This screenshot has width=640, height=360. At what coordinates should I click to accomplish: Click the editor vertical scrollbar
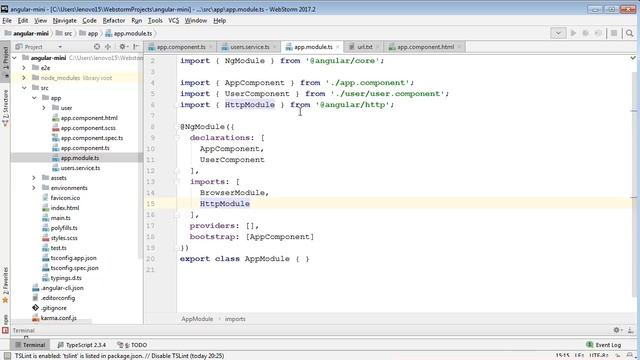[633, 184]
